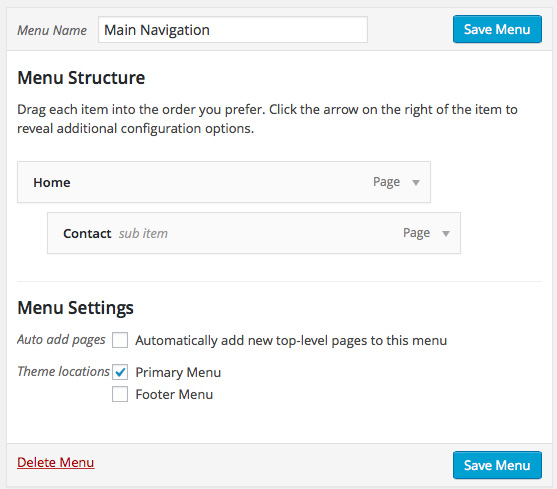The image size is (557, 489).
Task: Click the Auto add pages italic label
Action: pyautogui.click(x=61, y=339)
